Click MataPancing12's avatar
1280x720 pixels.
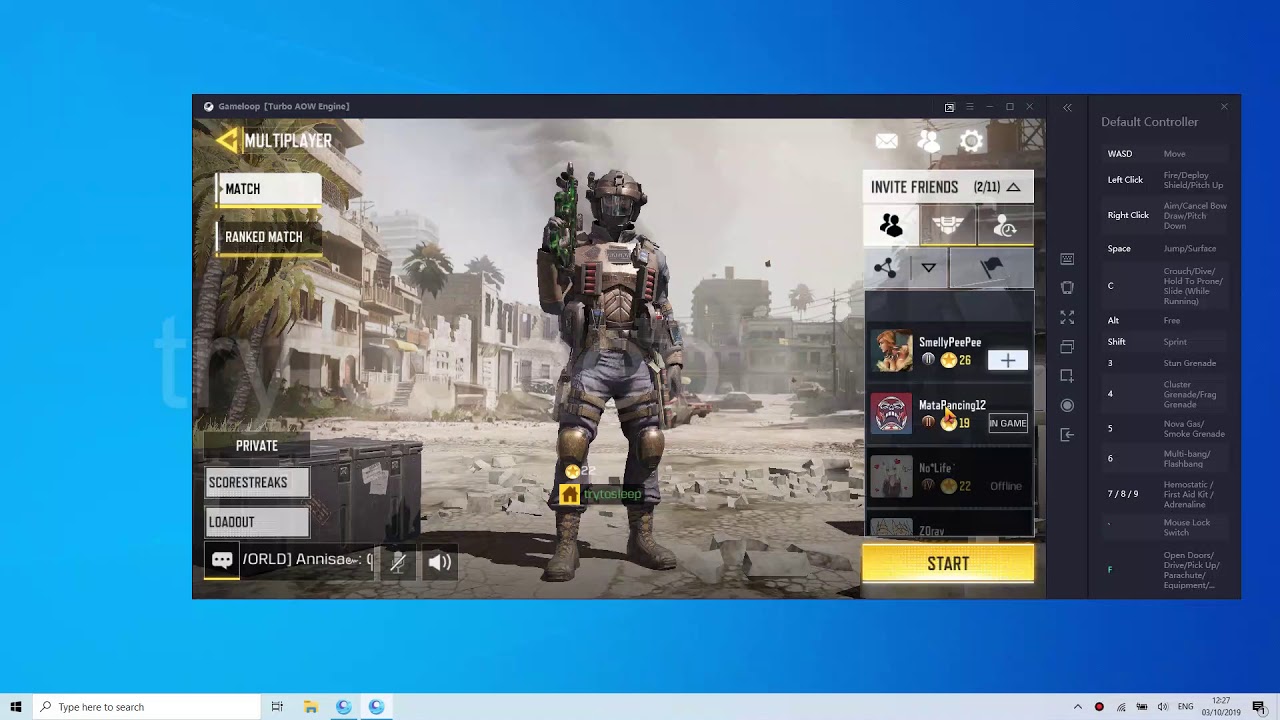[891, 413]
